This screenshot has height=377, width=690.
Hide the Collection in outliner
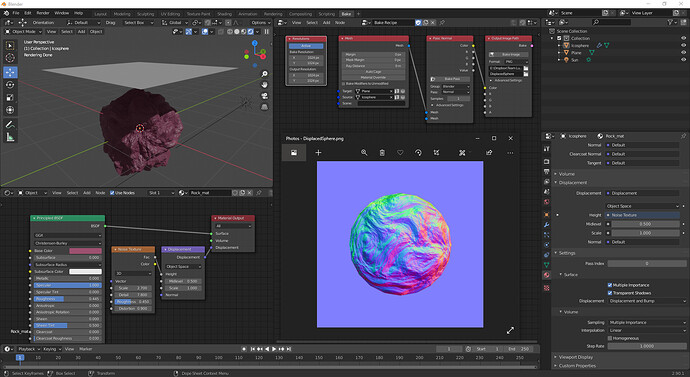click(x=683, y=38)
